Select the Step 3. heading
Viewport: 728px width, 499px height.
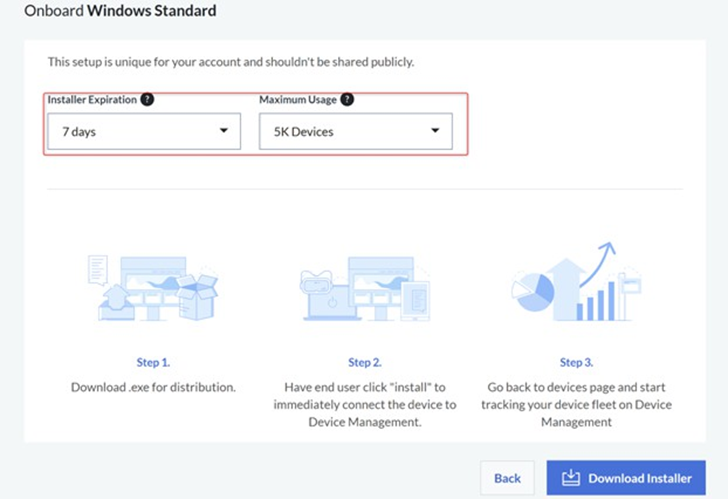click(575, 362)
